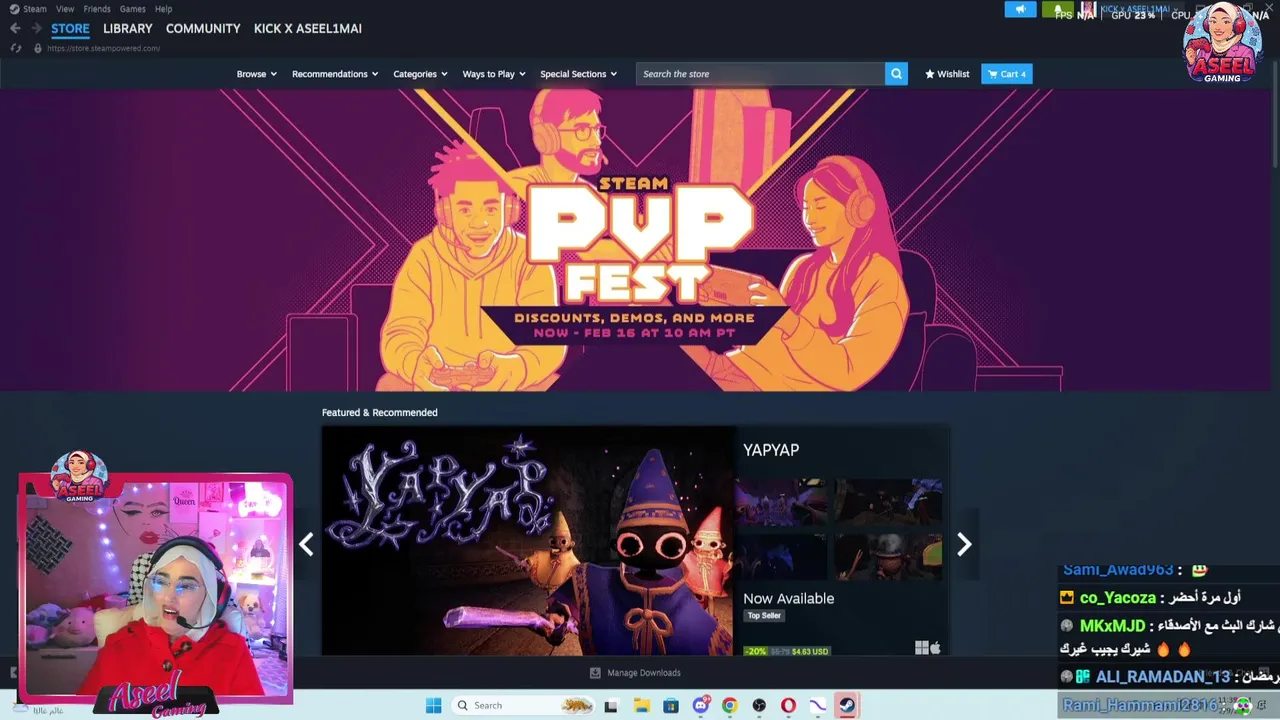The height and width of the screenshot is (720, 1280).
Task: View second YAPYAP screenshot thumbnail
Action: (x=888, y=502)
